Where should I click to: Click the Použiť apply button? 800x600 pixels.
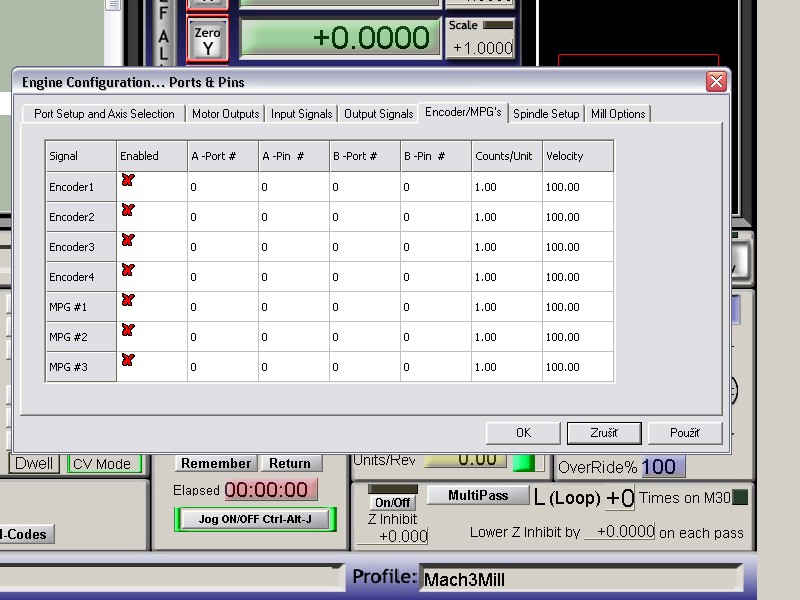[x=684, y=433]
